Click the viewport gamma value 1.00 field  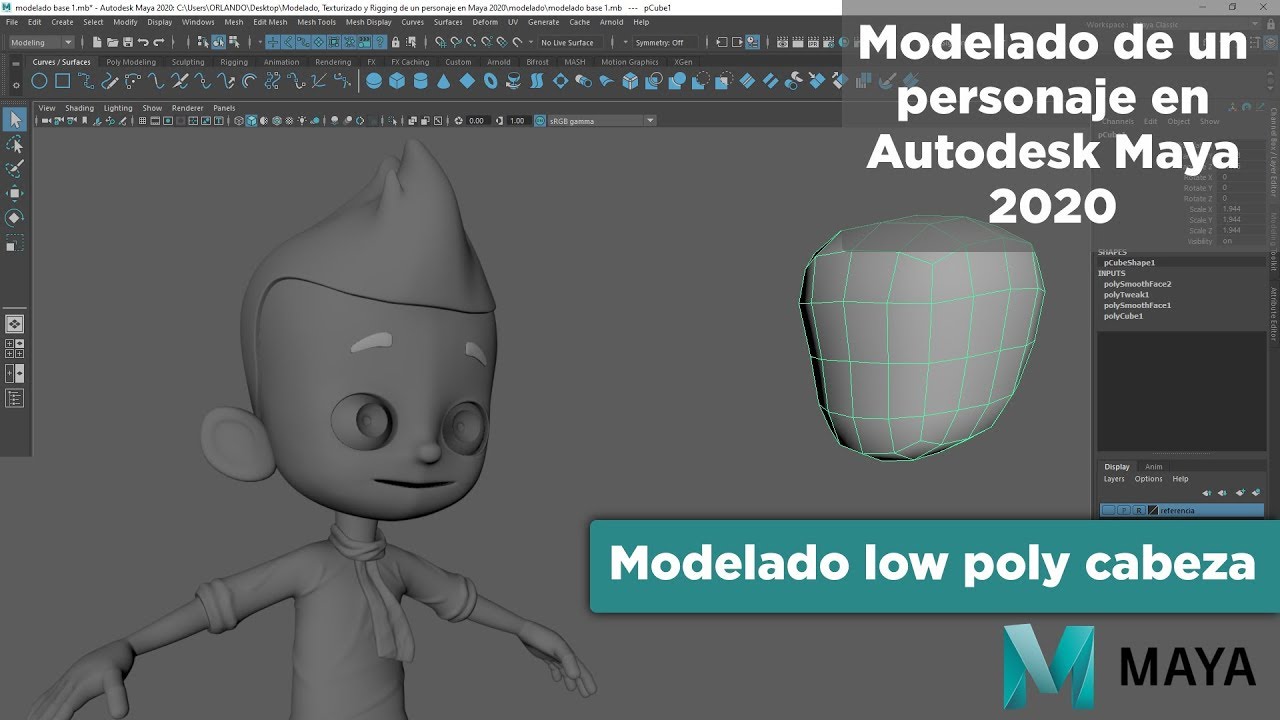click(x=517, y=120)
